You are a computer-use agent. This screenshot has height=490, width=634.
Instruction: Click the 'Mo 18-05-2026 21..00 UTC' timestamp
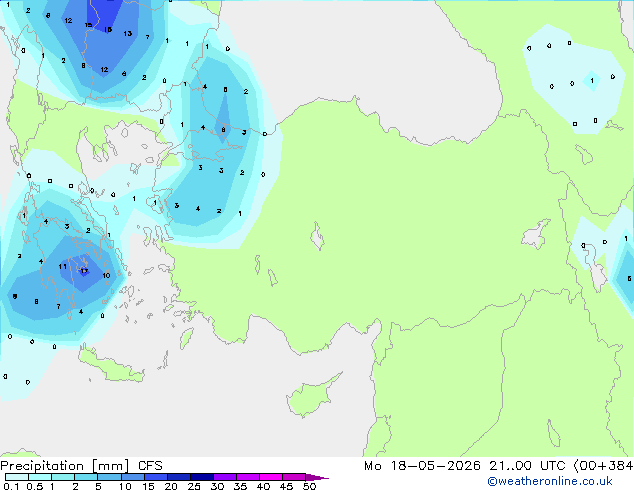(x=464, y=466)
